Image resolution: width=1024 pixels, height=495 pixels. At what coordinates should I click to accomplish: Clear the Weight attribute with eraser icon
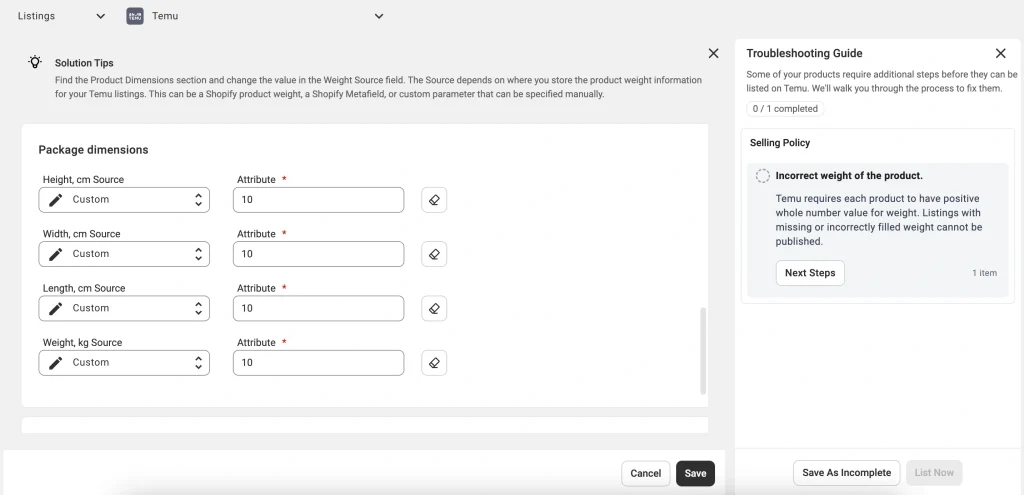(434, 362)
